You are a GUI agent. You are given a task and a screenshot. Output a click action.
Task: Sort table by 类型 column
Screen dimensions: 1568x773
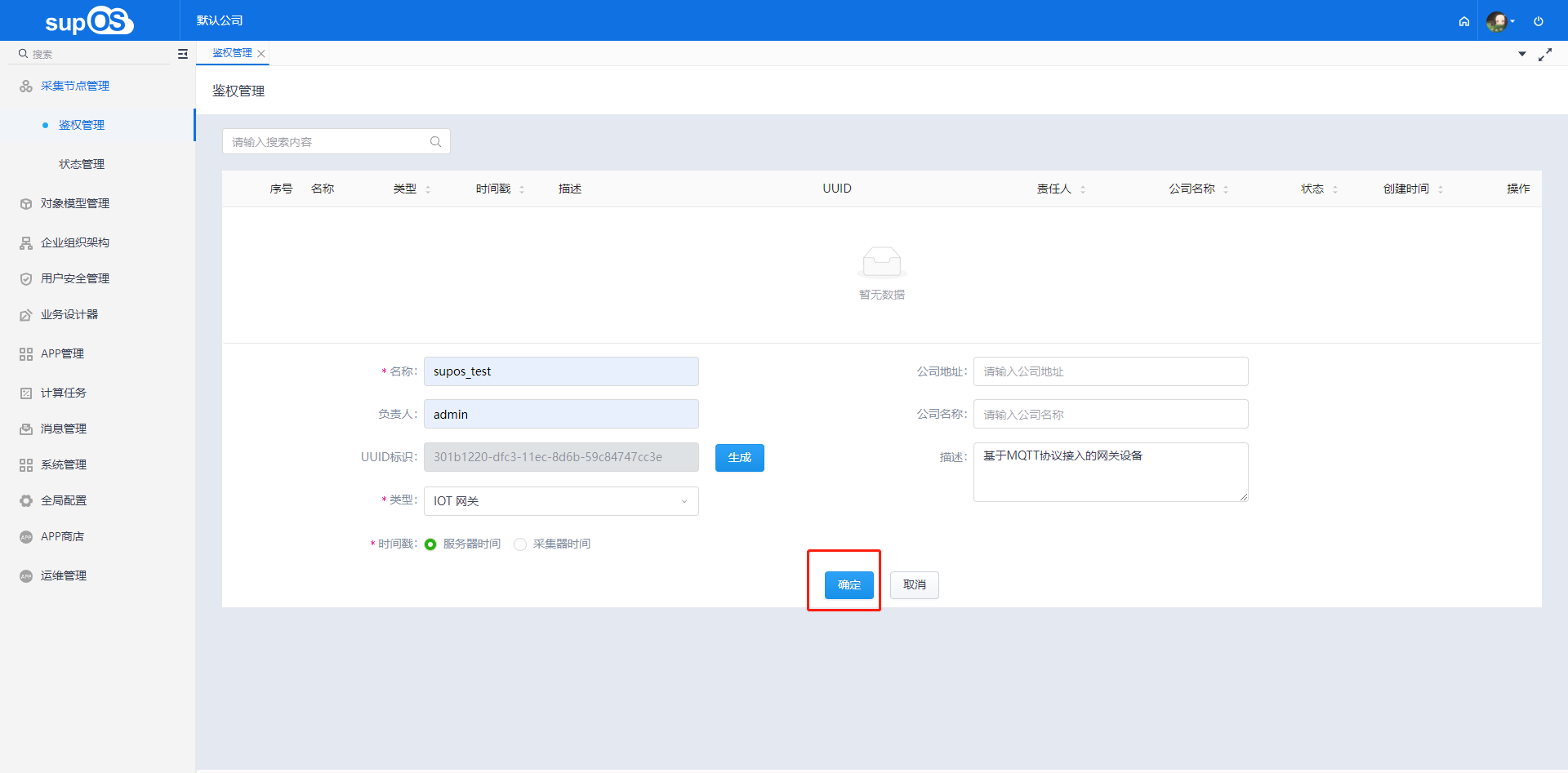[x=428, y=189]
